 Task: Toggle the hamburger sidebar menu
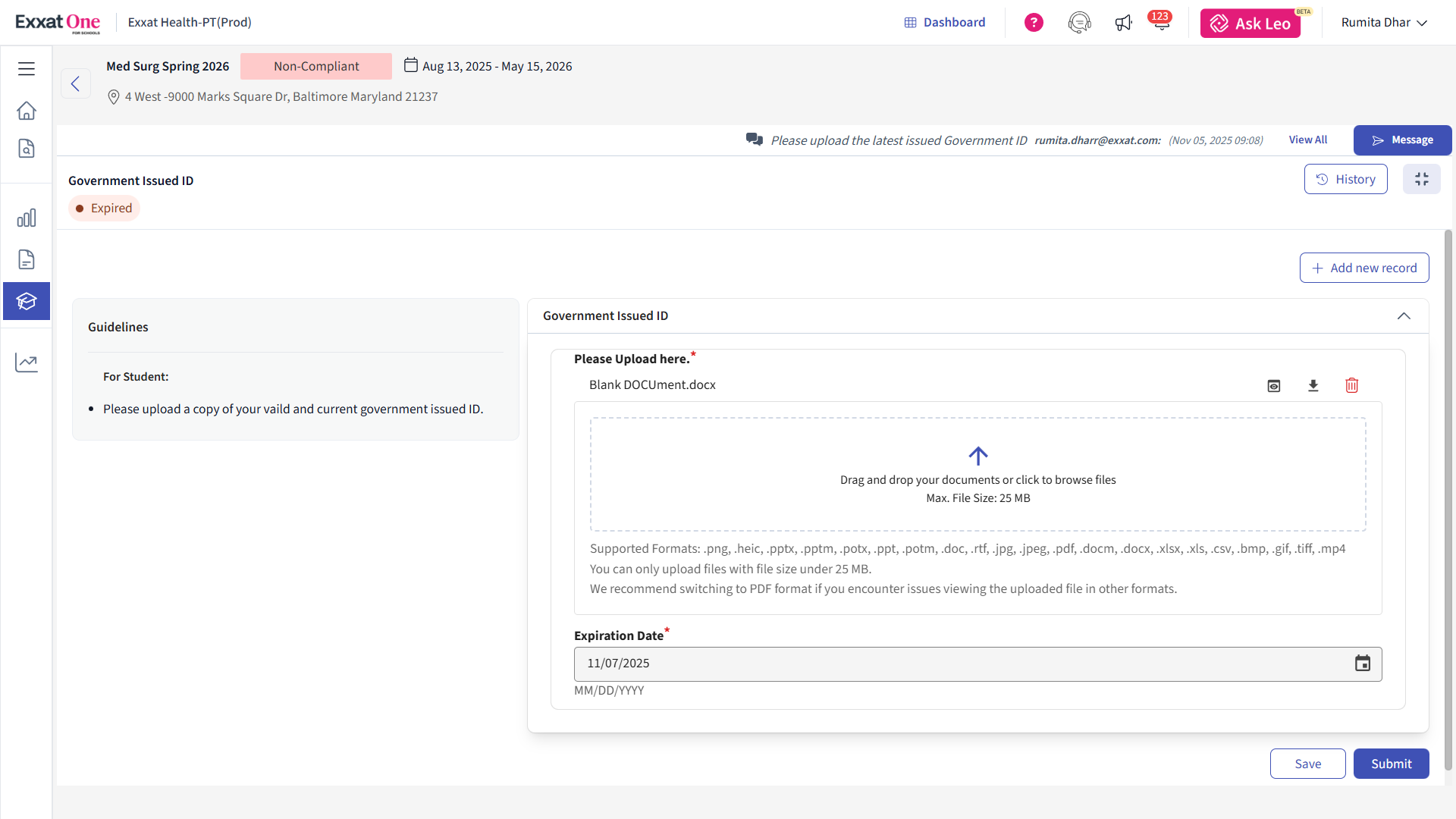pos(27,69)
